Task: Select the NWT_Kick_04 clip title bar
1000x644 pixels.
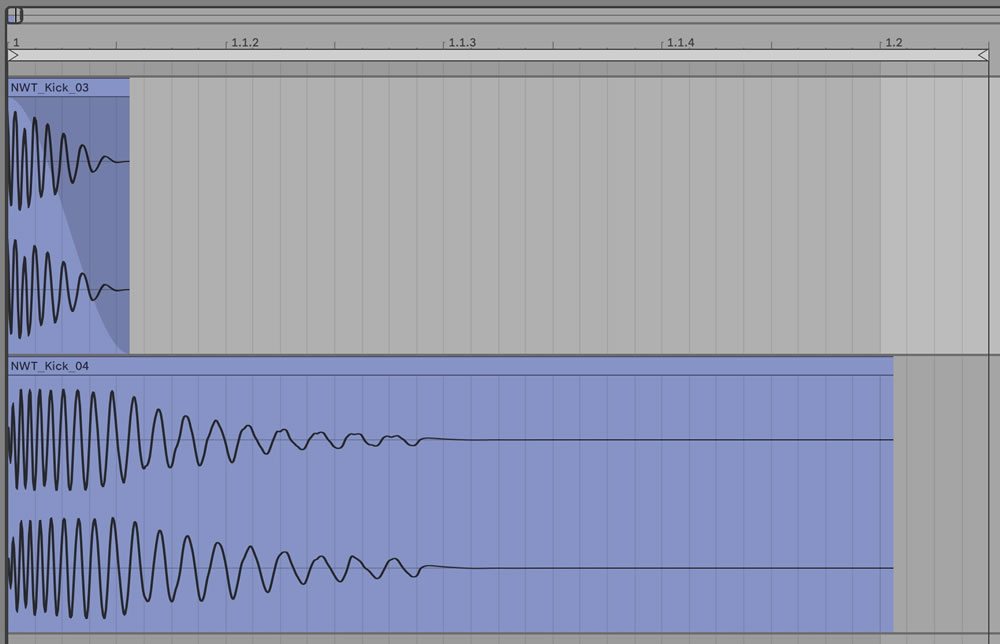Action: [x=450, y=367]
